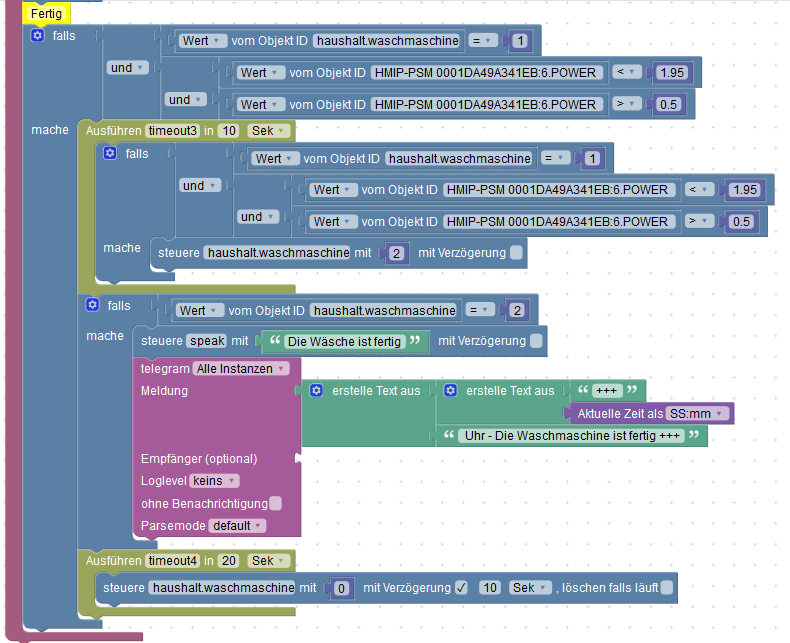Open gear settings of the outermost falls block
The image size is (790, 643).
(37, 35)
